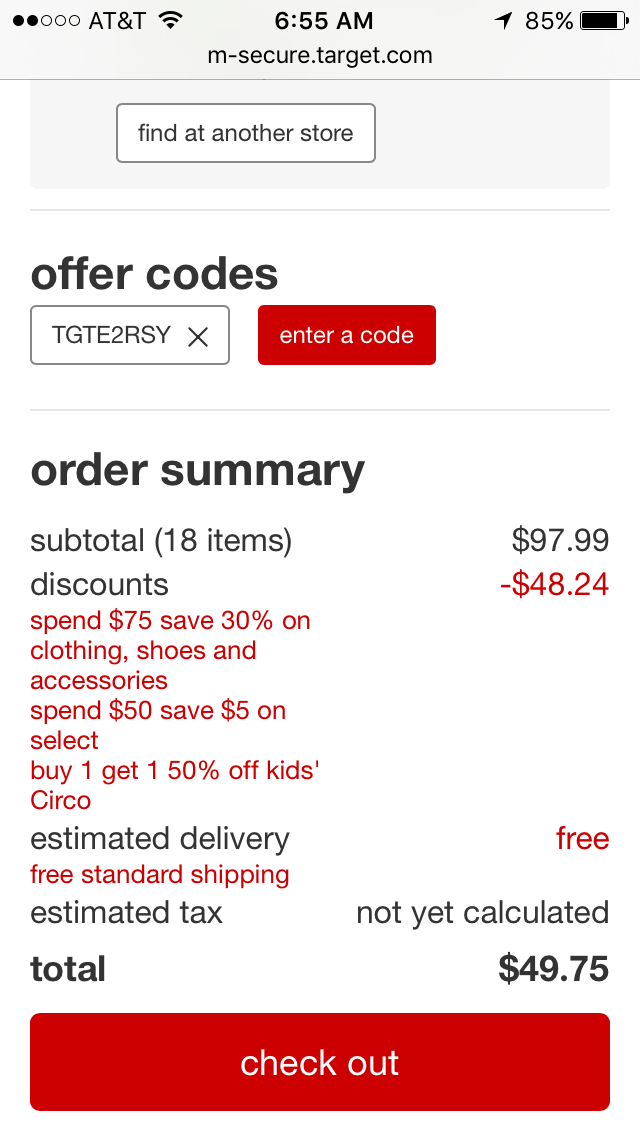The height and width of the screenshot is (1136, 640).
Task: Tap buy 1 get 1 Circo offer
Action: click(175, 785)
